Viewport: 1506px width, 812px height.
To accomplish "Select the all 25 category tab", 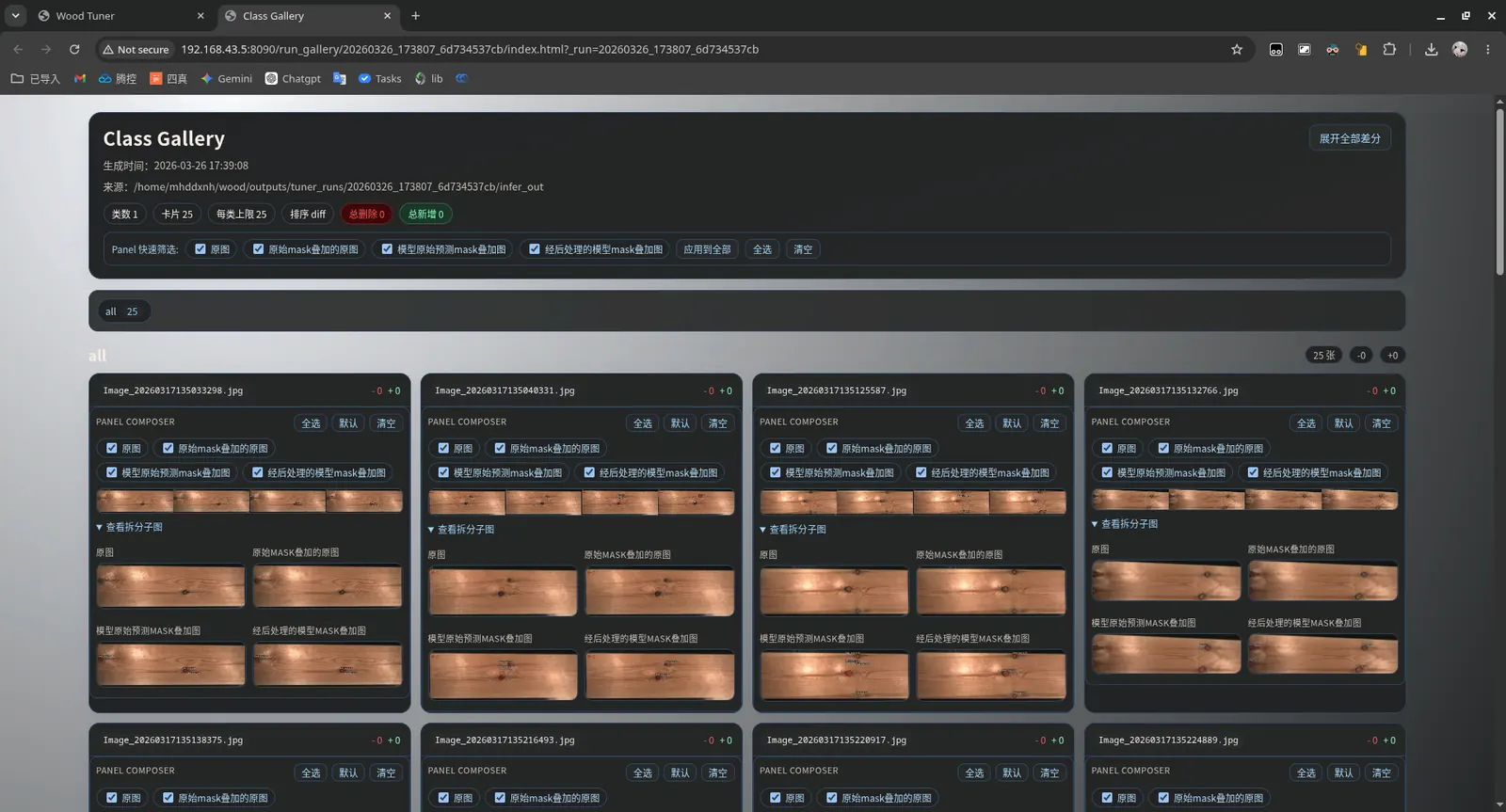I will click(122, 311).
